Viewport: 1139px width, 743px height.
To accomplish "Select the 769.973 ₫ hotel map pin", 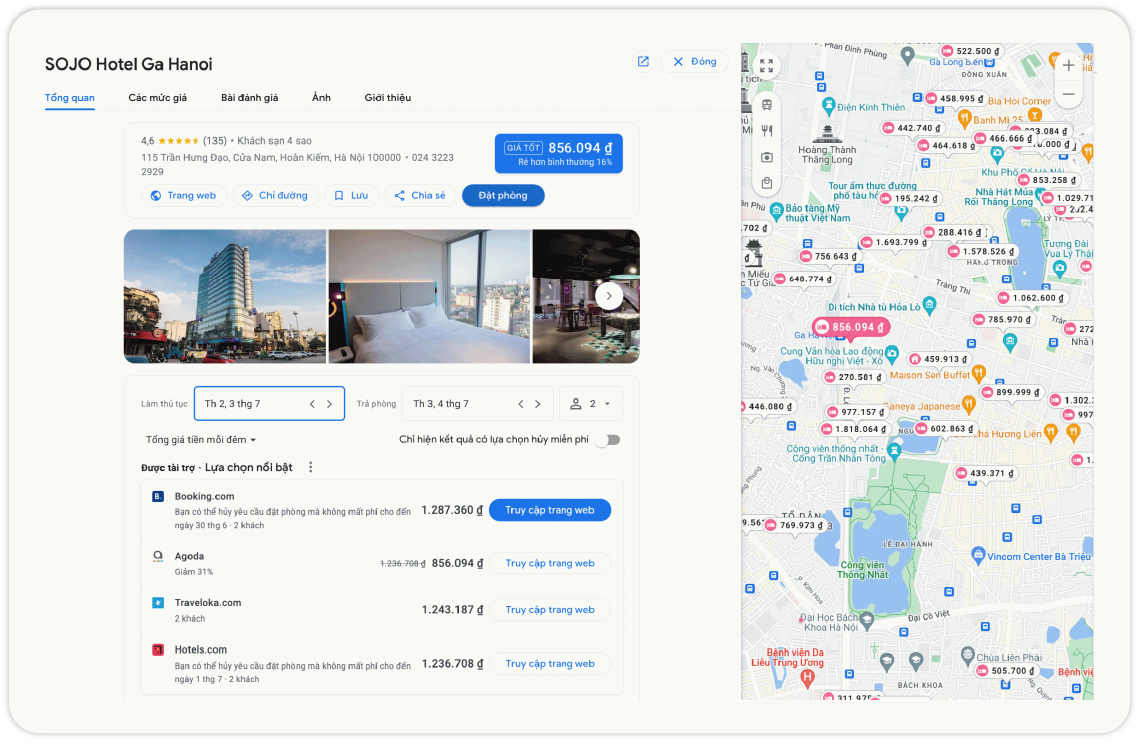I will point(795,525).
